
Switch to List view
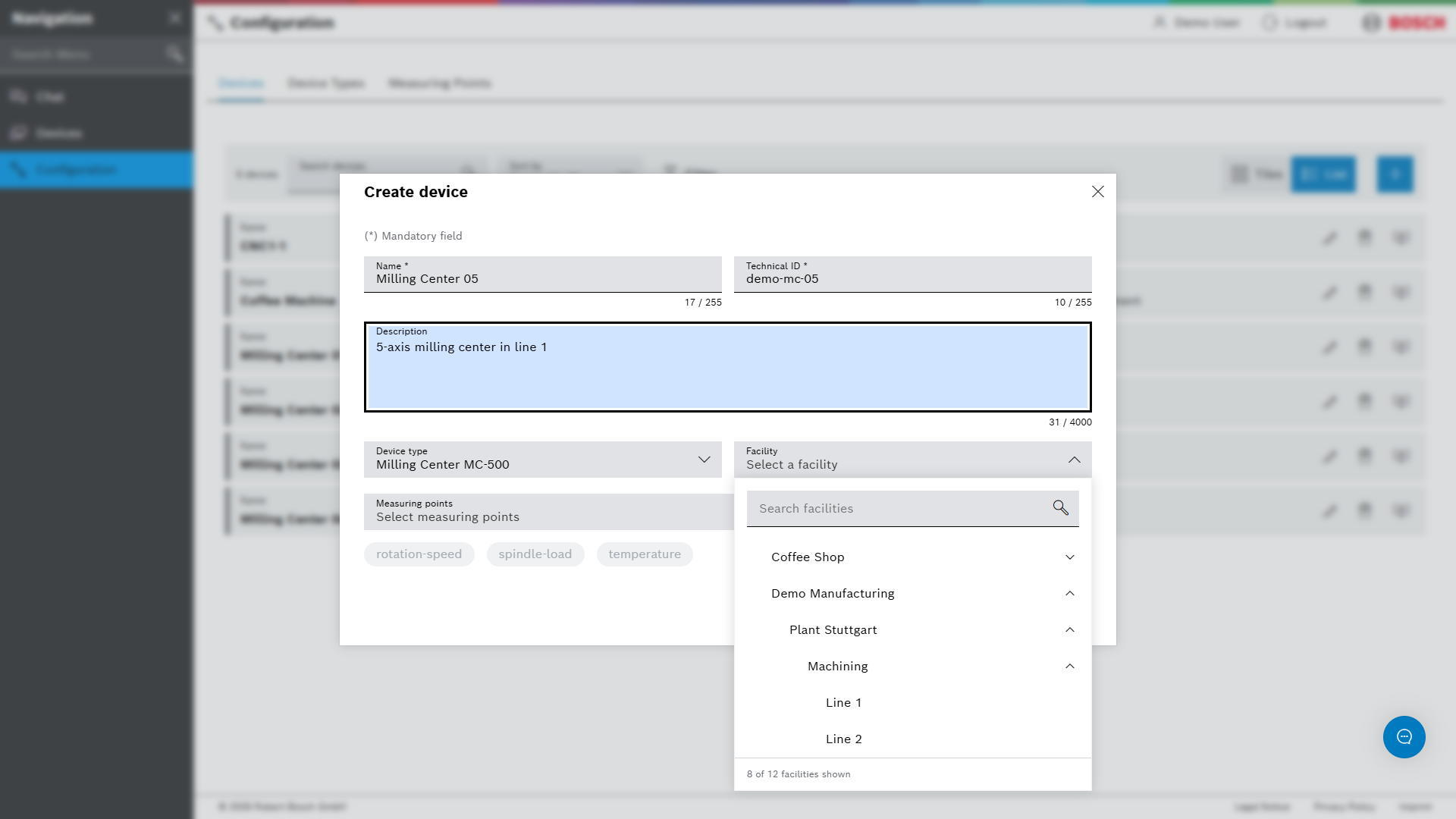(x=1323, y=174)
